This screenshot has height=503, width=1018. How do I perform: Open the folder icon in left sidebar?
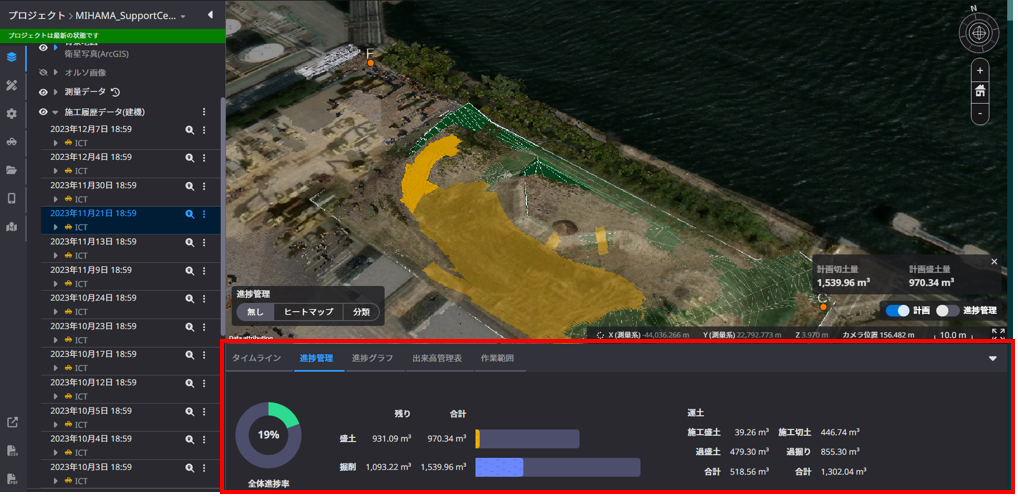coord(12,170)
